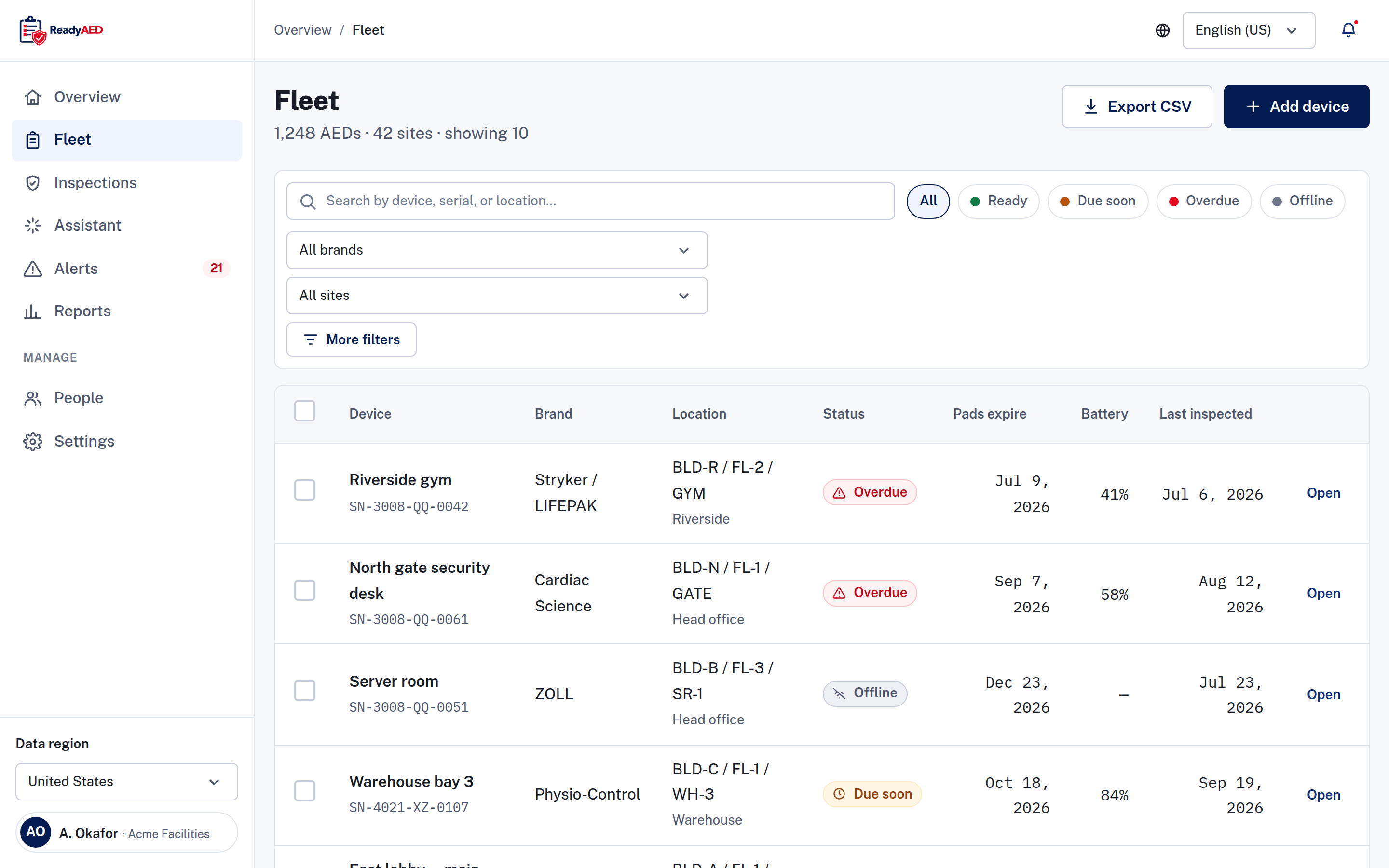This screenshot has height=868, width=1389.
Task: Click the warning icon in Riverside gym status
Action: pos(839,492)
